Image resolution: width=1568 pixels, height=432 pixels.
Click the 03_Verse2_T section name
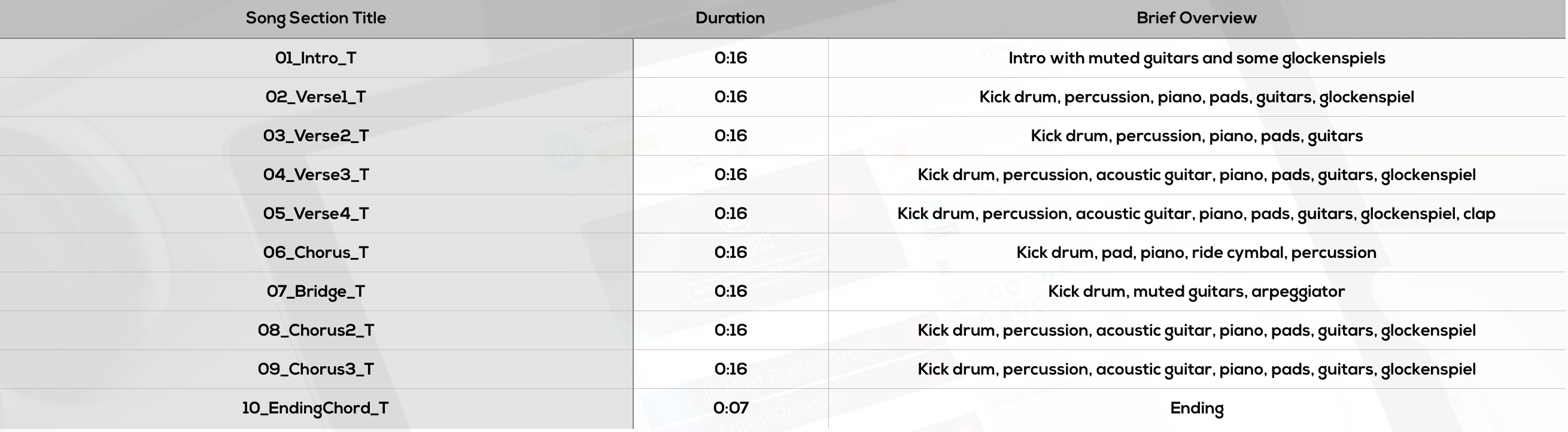[x=315, y=136]
